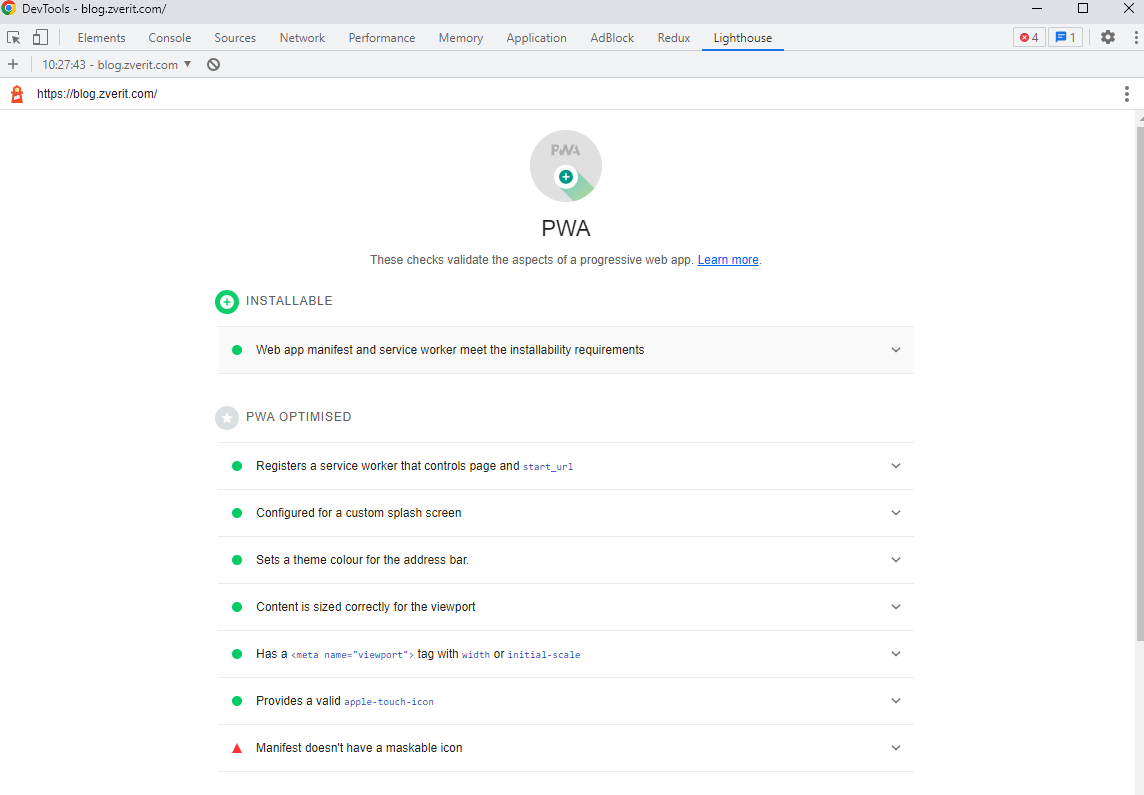Expand the custom splash screen audit
This screenshot has height=795, width=1144.
[x=565, y=513]
